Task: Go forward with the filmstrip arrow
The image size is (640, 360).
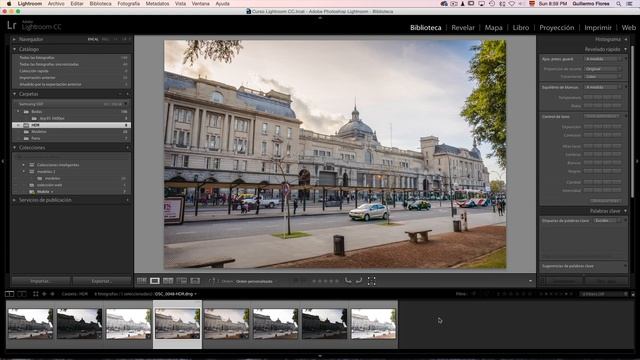Action: pos(52,294)
